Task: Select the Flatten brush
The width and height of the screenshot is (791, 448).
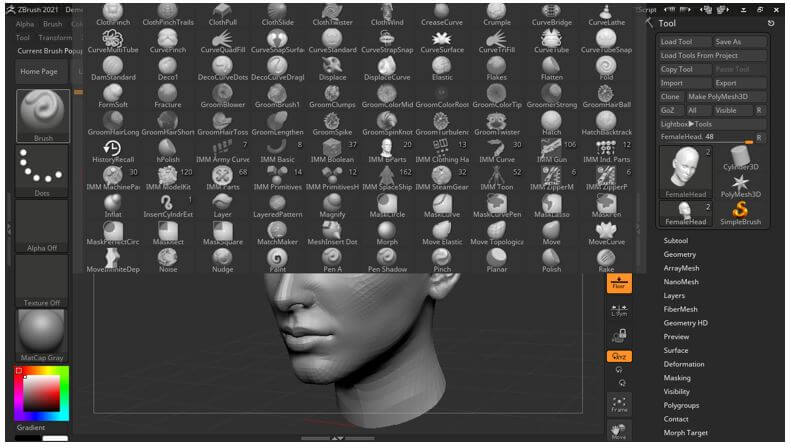Action: tap(551, 69)
